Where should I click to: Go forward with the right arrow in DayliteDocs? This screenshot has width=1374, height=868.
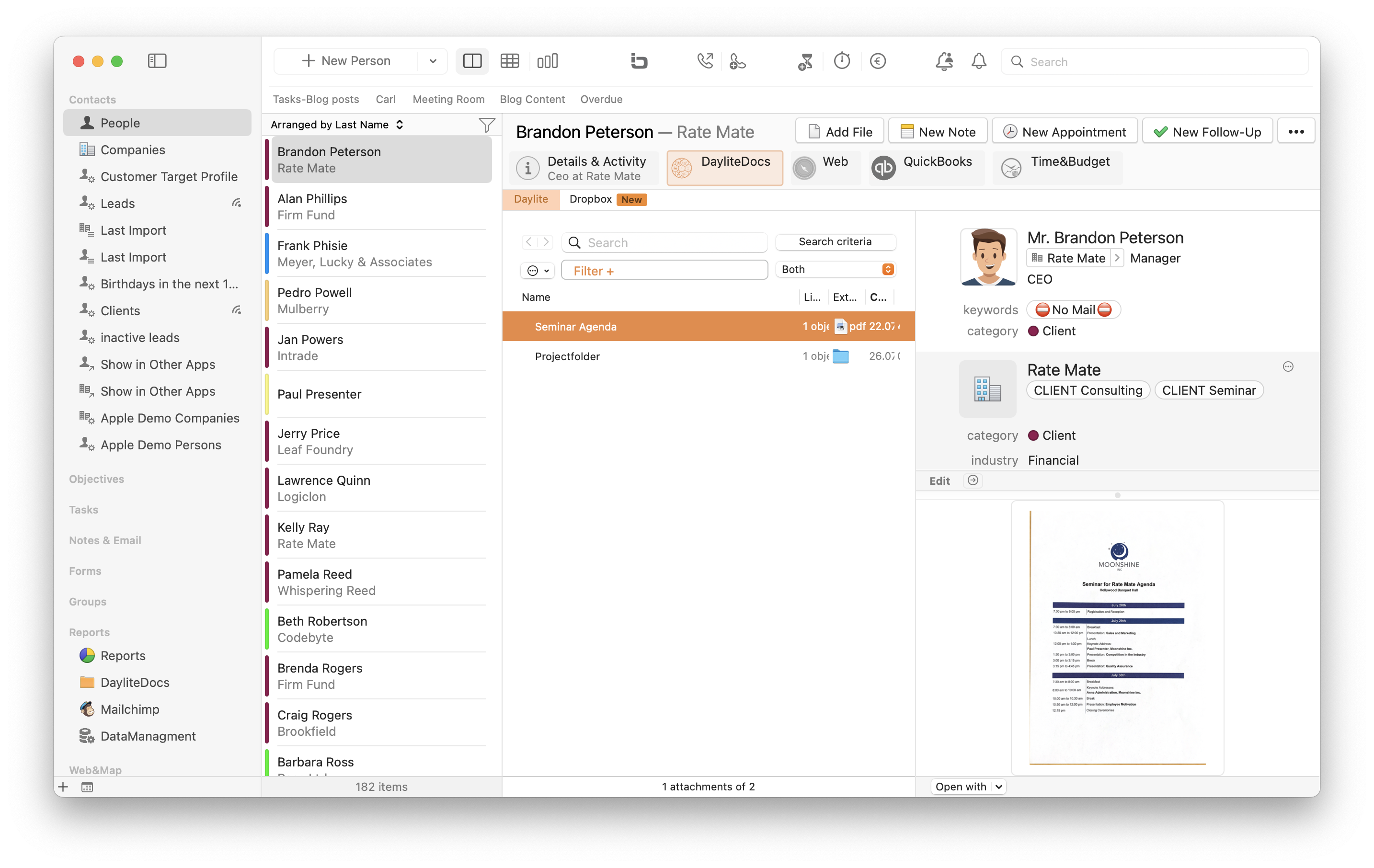click(x=546, y=242)
